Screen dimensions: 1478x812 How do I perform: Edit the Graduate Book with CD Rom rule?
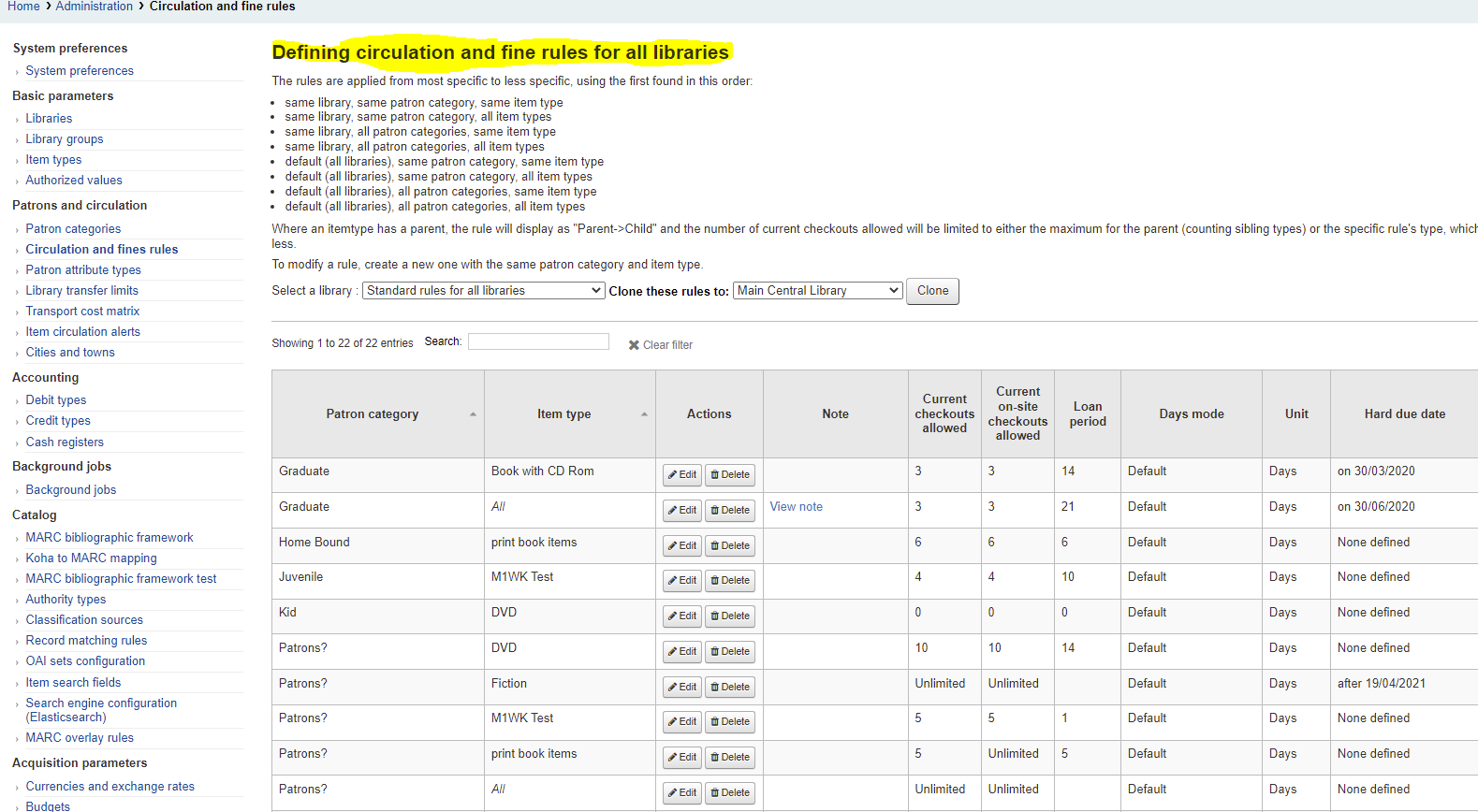[682, 475]
